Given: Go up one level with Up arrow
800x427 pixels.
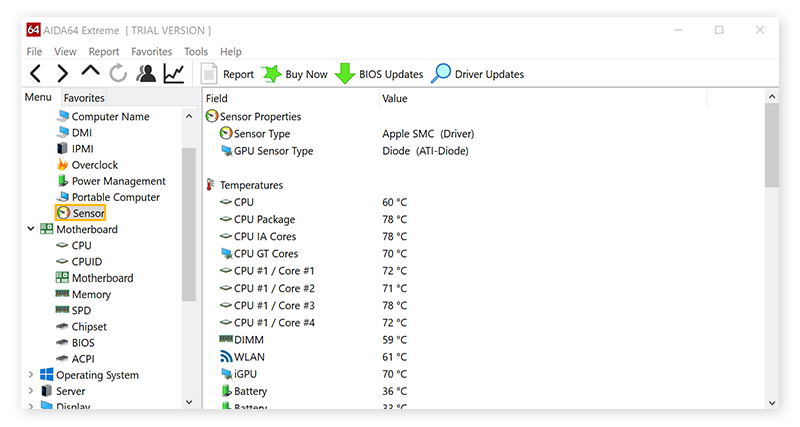Looking at the screenshot, I should pyautogui.click(x=90, y=73).
